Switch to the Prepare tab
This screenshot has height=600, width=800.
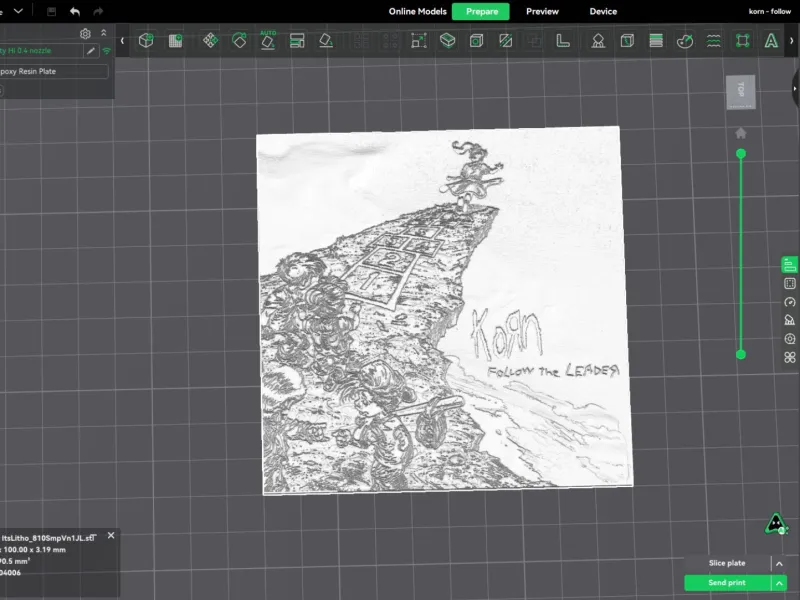coord(481,11)
